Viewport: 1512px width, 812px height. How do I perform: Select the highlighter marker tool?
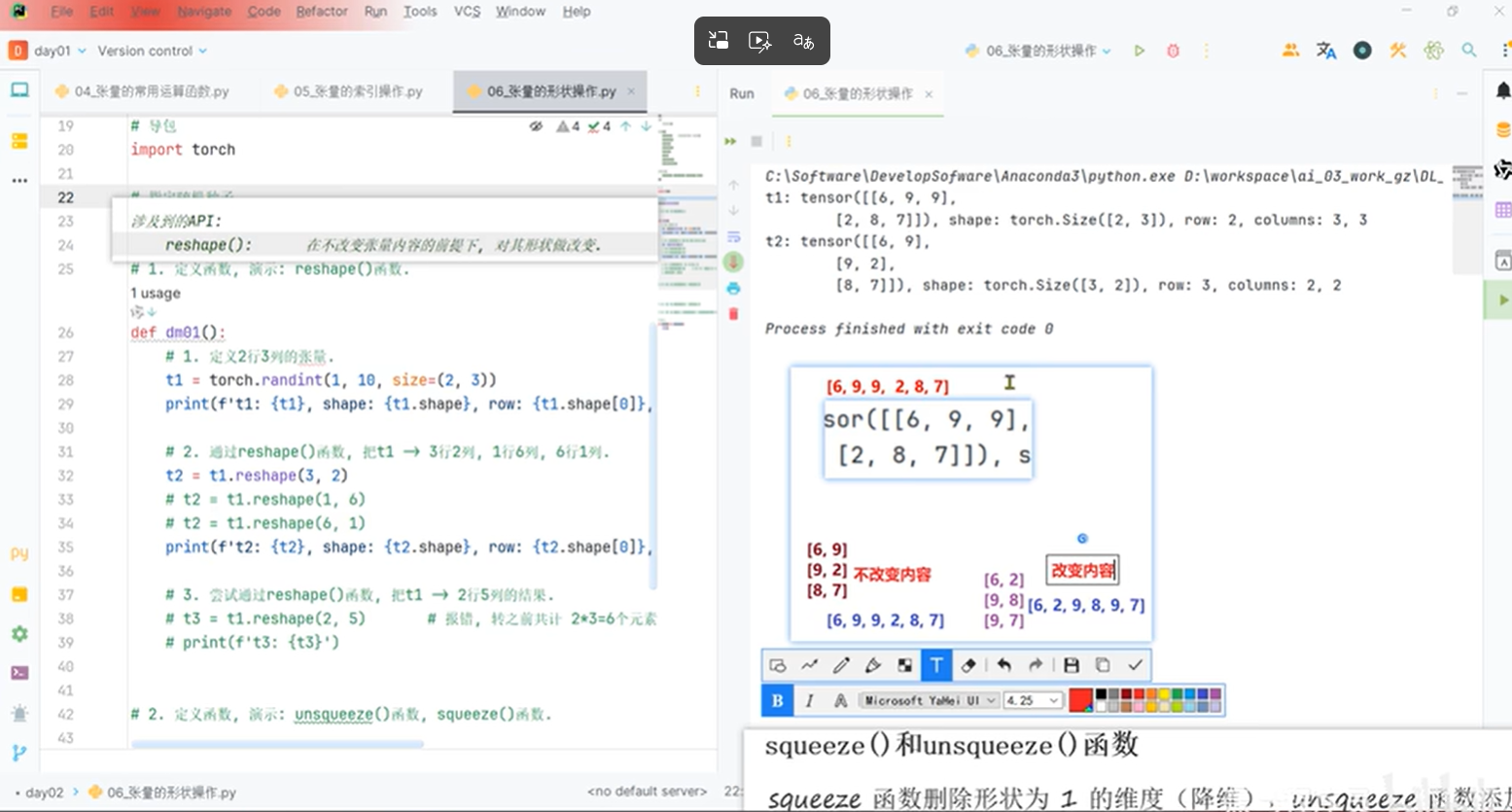[x=873, y=665]
